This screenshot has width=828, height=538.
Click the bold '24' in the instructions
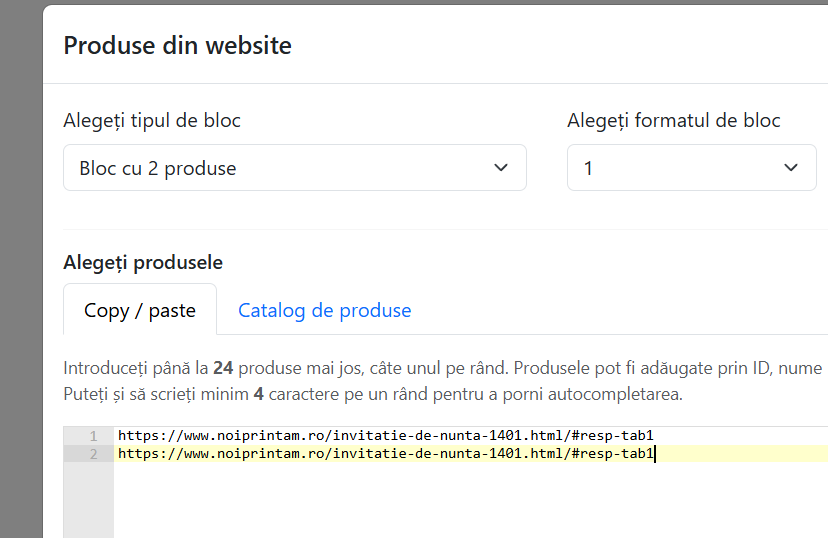coord(223,367)
